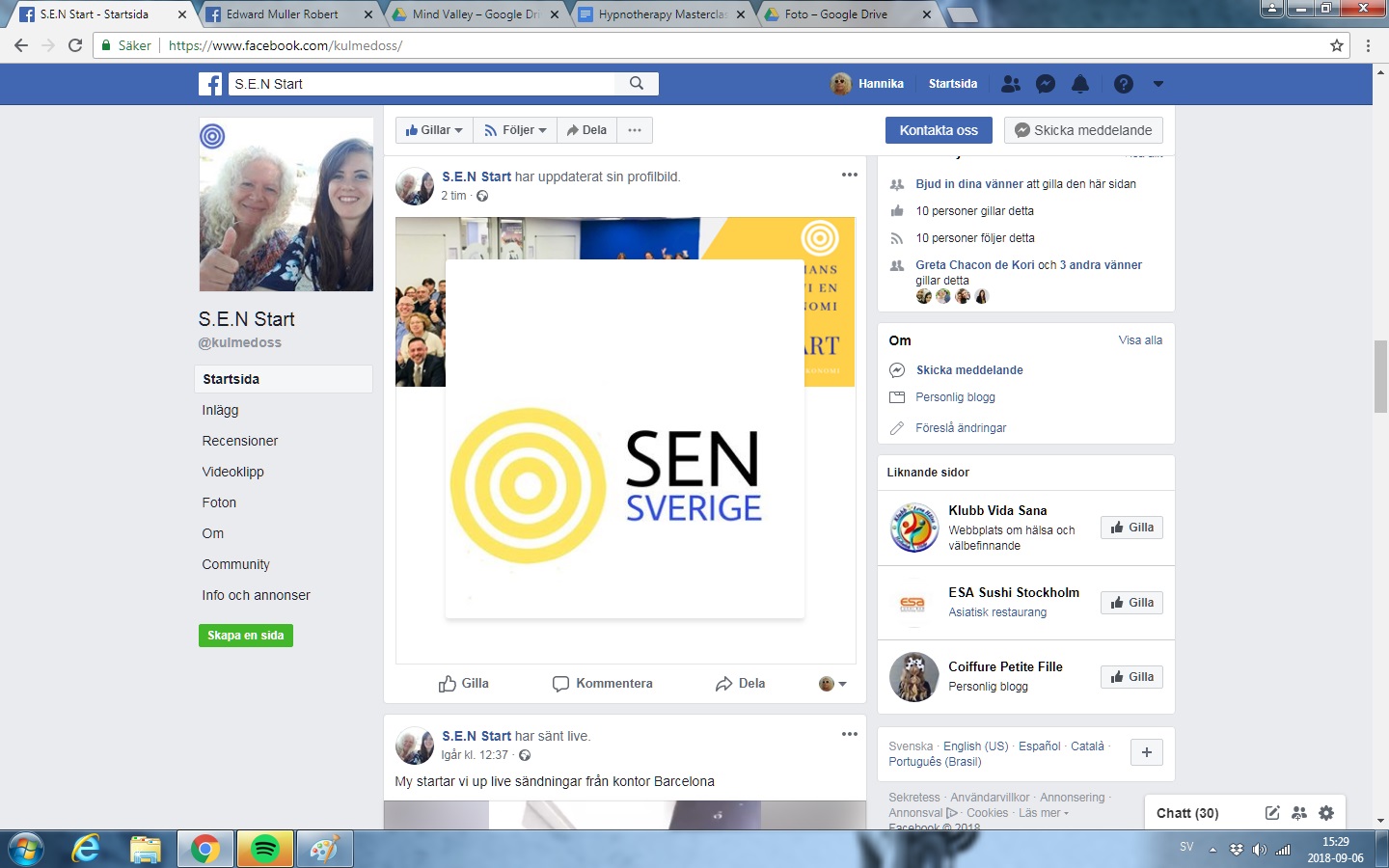Viewport: 1389px width, 868px height.
Task: Expand the Följer dropdown
Action: click(x=515, y=130)
